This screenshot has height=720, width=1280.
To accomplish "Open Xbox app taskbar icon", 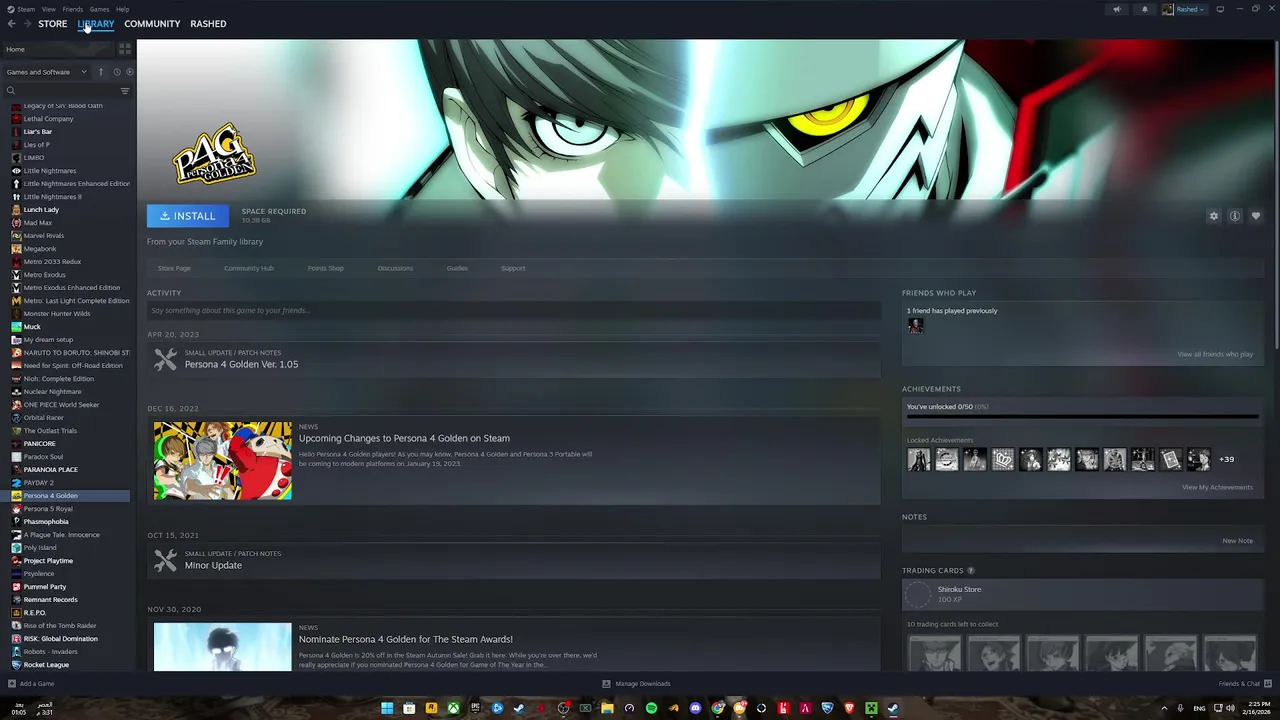I will coord(453,708).
